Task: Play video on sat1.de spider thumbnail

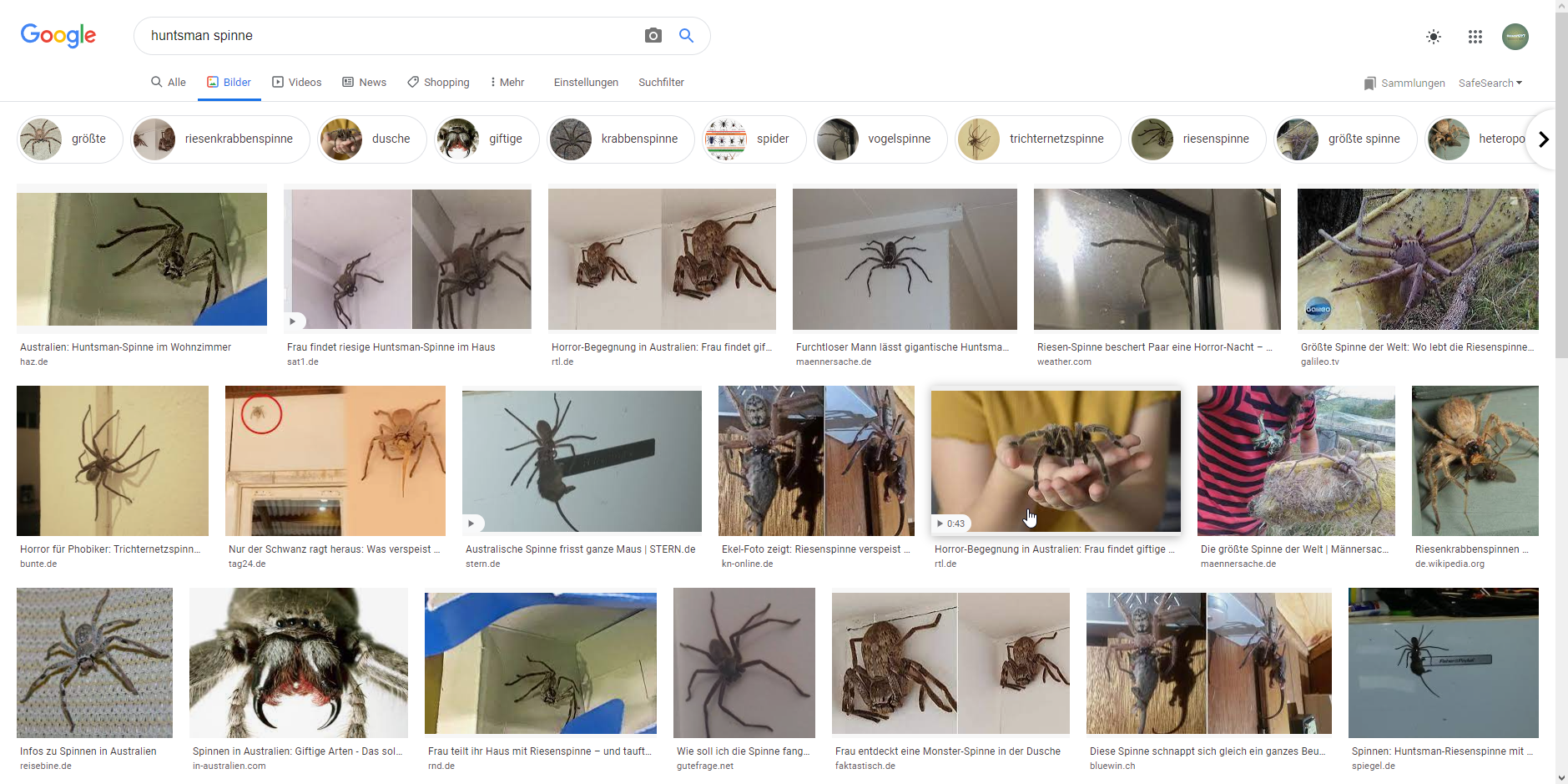Action: coord(293,321)
